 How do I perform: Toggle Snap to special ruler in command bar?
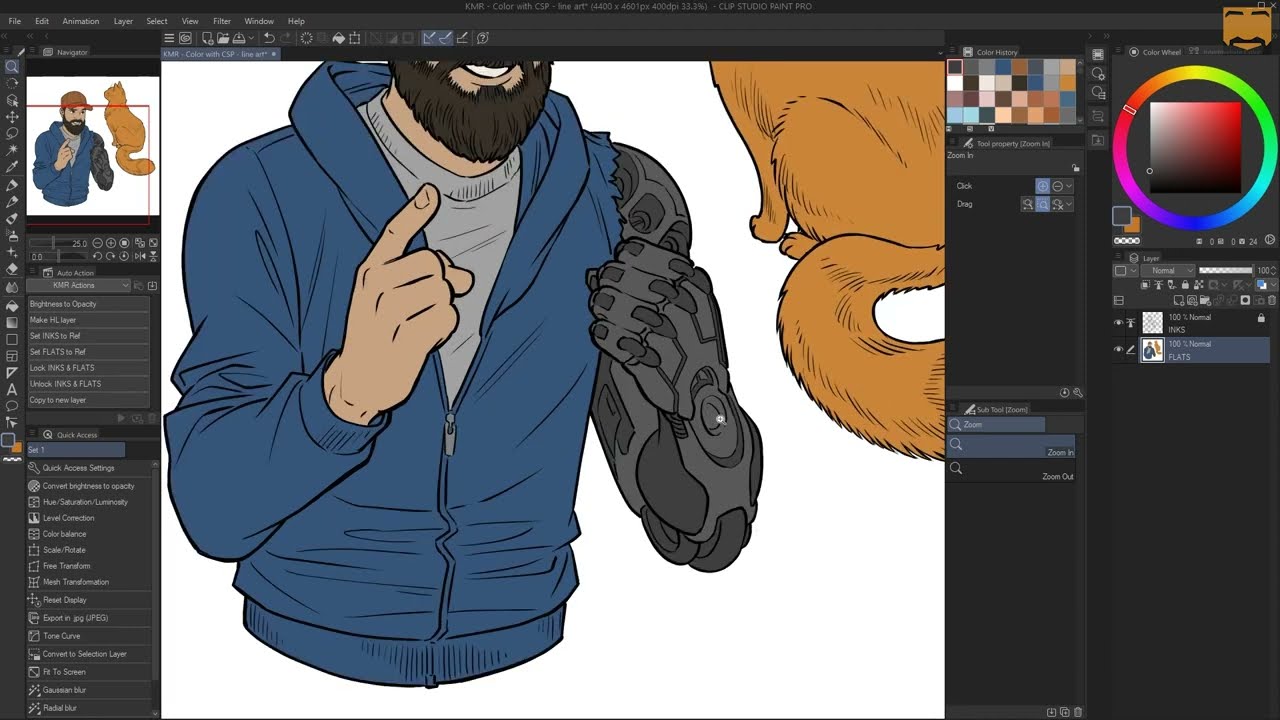pyautogui.click(x=446, y=38)
